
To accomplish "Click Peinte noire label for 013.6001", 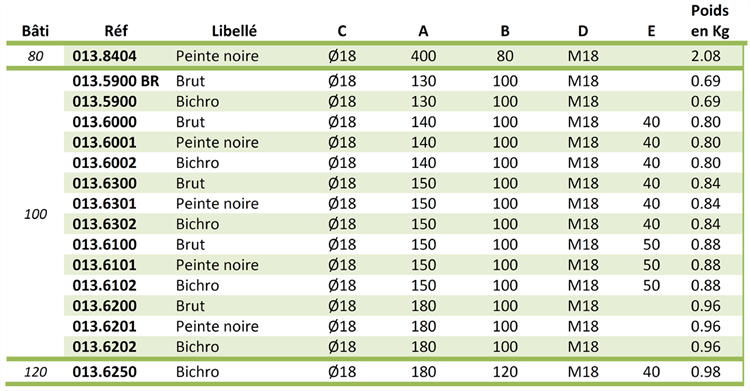I will pos(217,143).
